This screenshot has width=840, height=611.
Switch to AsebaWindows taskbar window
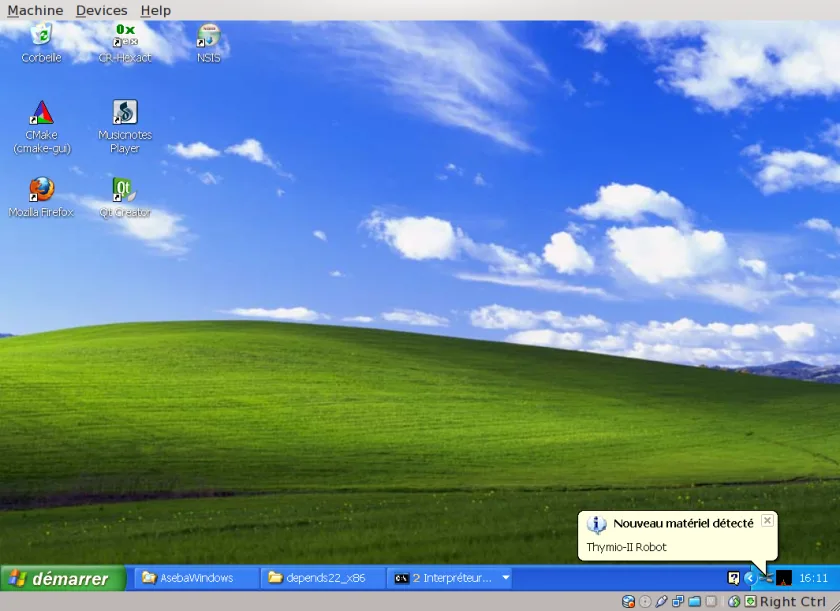click(195, 578)
